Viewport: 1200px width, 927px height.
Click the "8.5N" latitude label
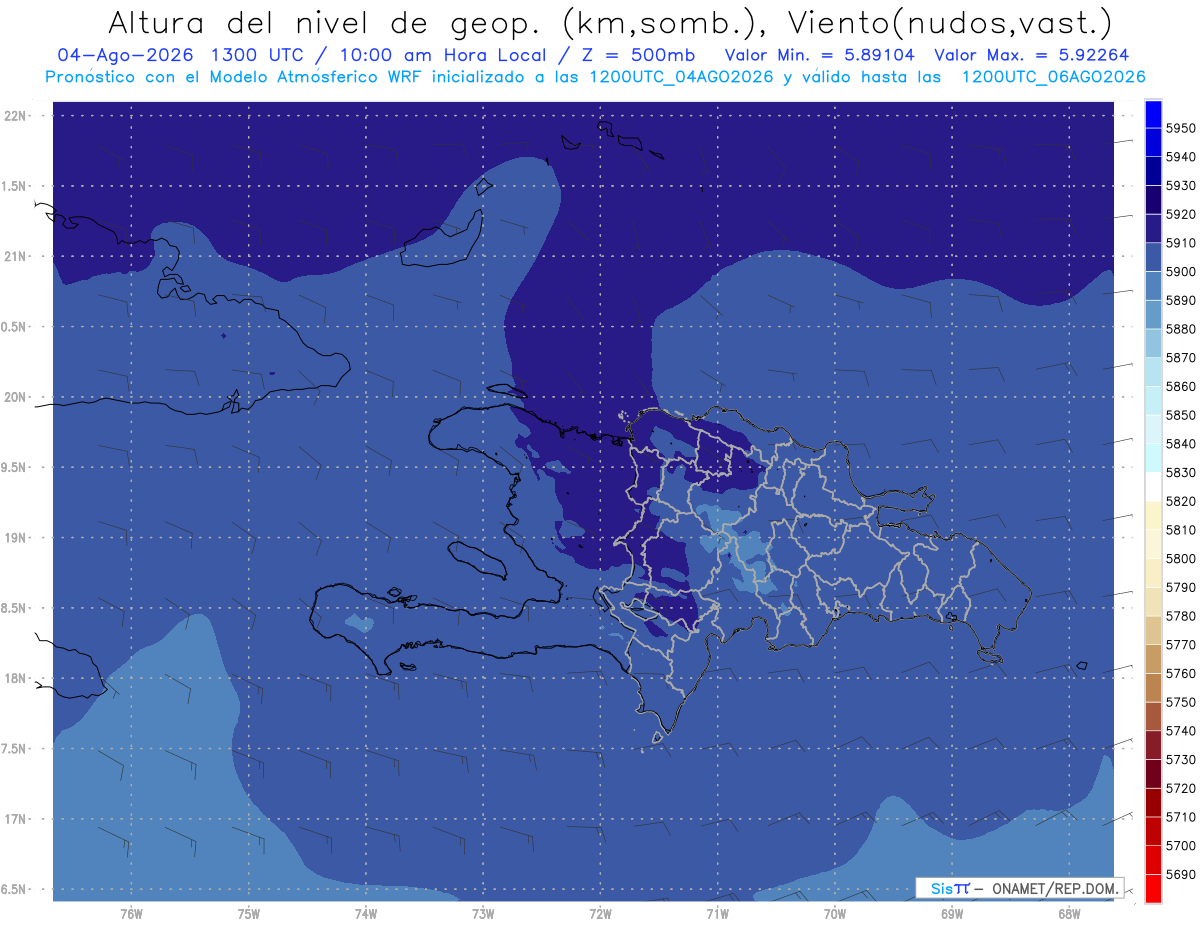(15, 609)
